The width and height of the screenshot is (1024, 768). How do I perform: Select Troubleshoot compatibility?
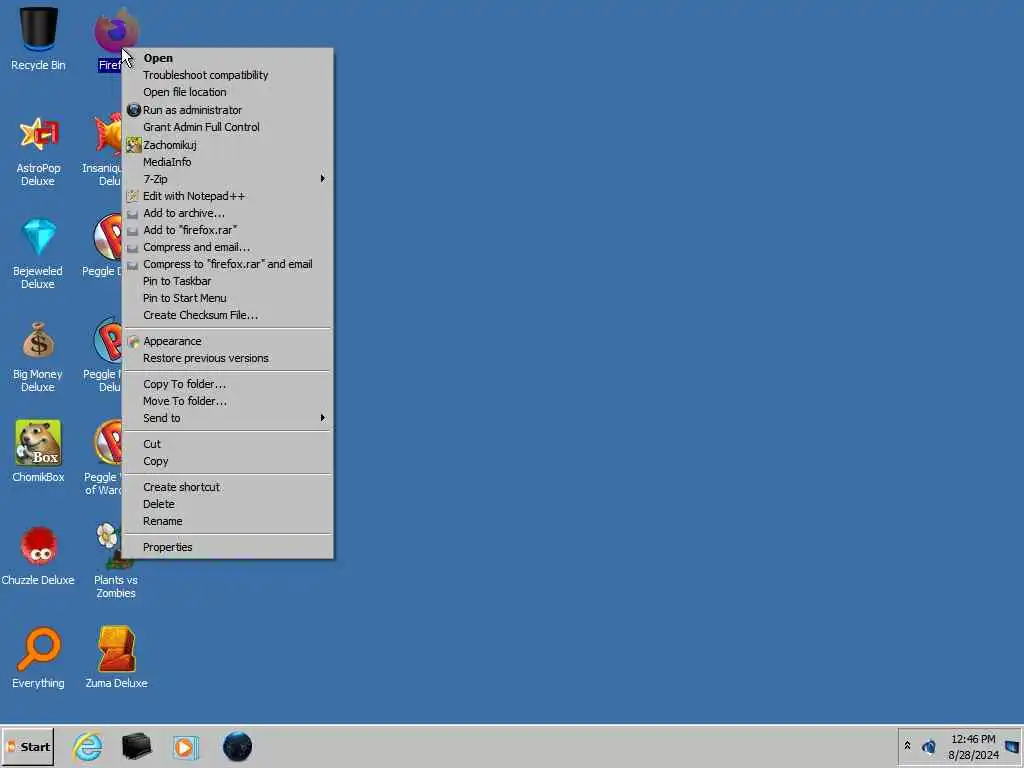tap(227, 75)
